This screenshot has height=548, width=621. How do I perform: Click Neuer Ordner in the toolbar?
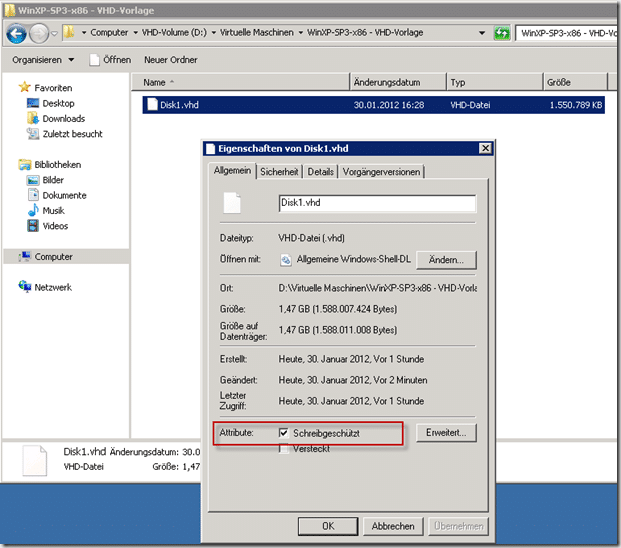click(171, 60)
